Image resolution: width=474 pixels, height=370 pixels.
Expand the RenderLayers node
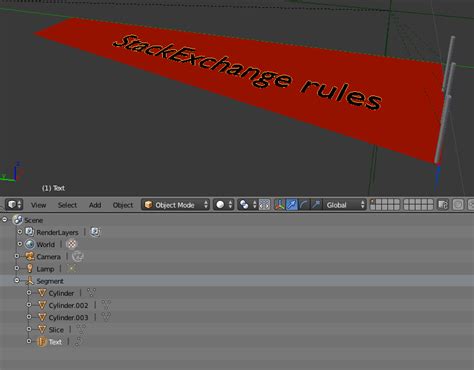point(20,232)
